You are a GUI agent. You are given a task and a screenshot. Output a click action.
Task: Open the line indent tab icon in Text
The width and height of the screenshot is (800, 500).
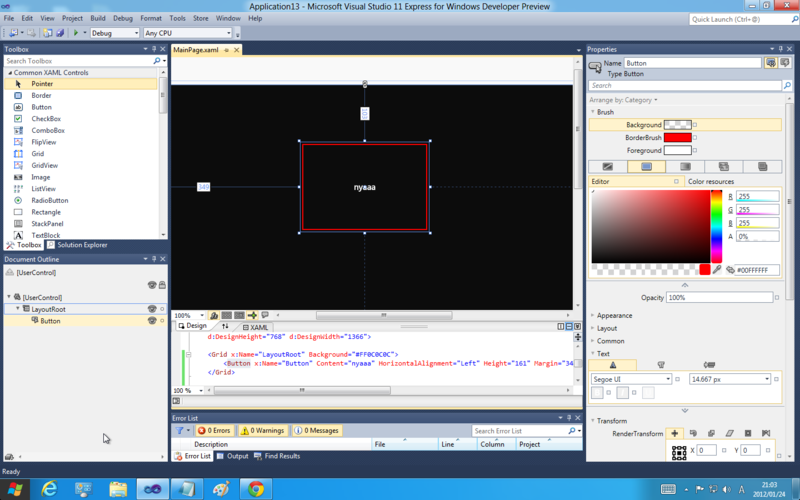tap(709, 365)
